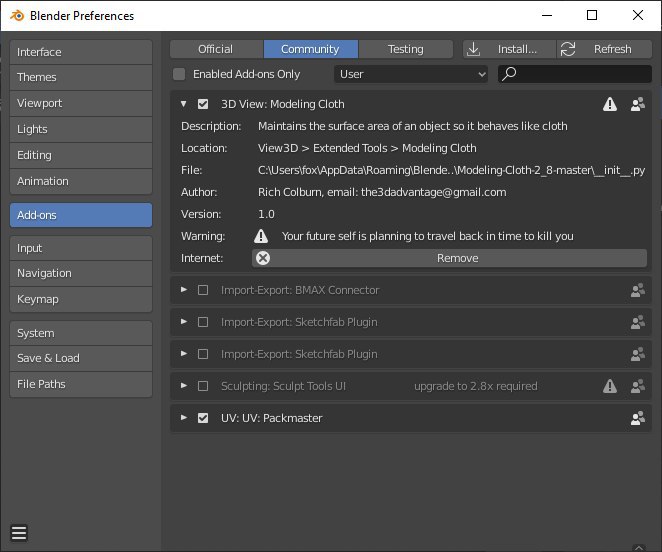Click the magnifier icon in search field

[509, 74]
